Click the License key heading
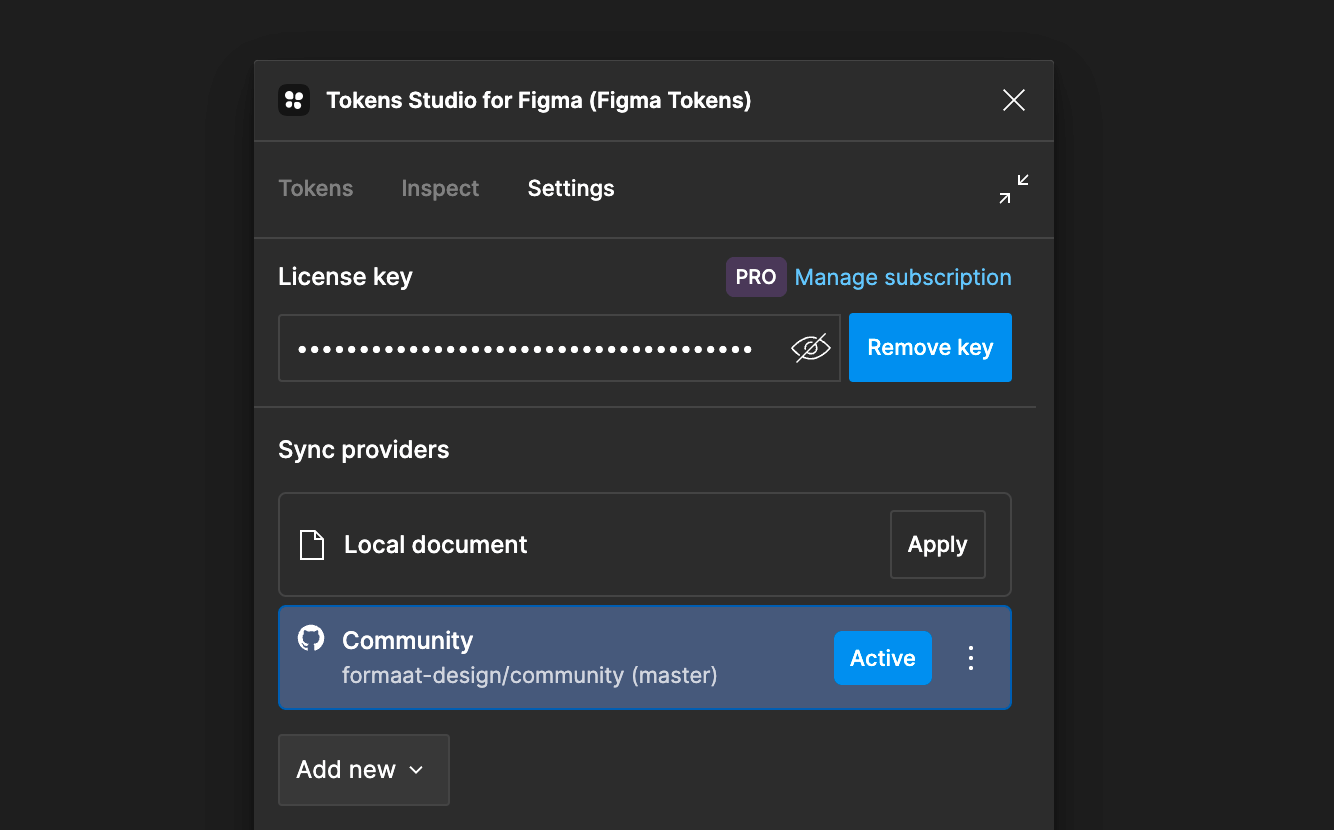This screenshot has height=830, width=1334. click(x=345, y=277)
